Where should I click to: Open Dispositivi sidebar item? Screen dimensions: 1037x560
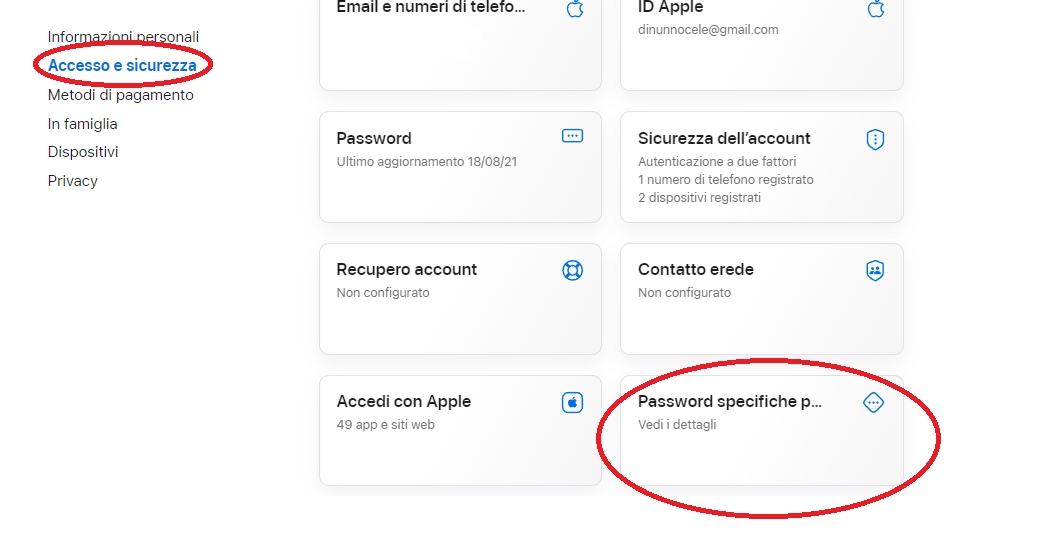83,152
